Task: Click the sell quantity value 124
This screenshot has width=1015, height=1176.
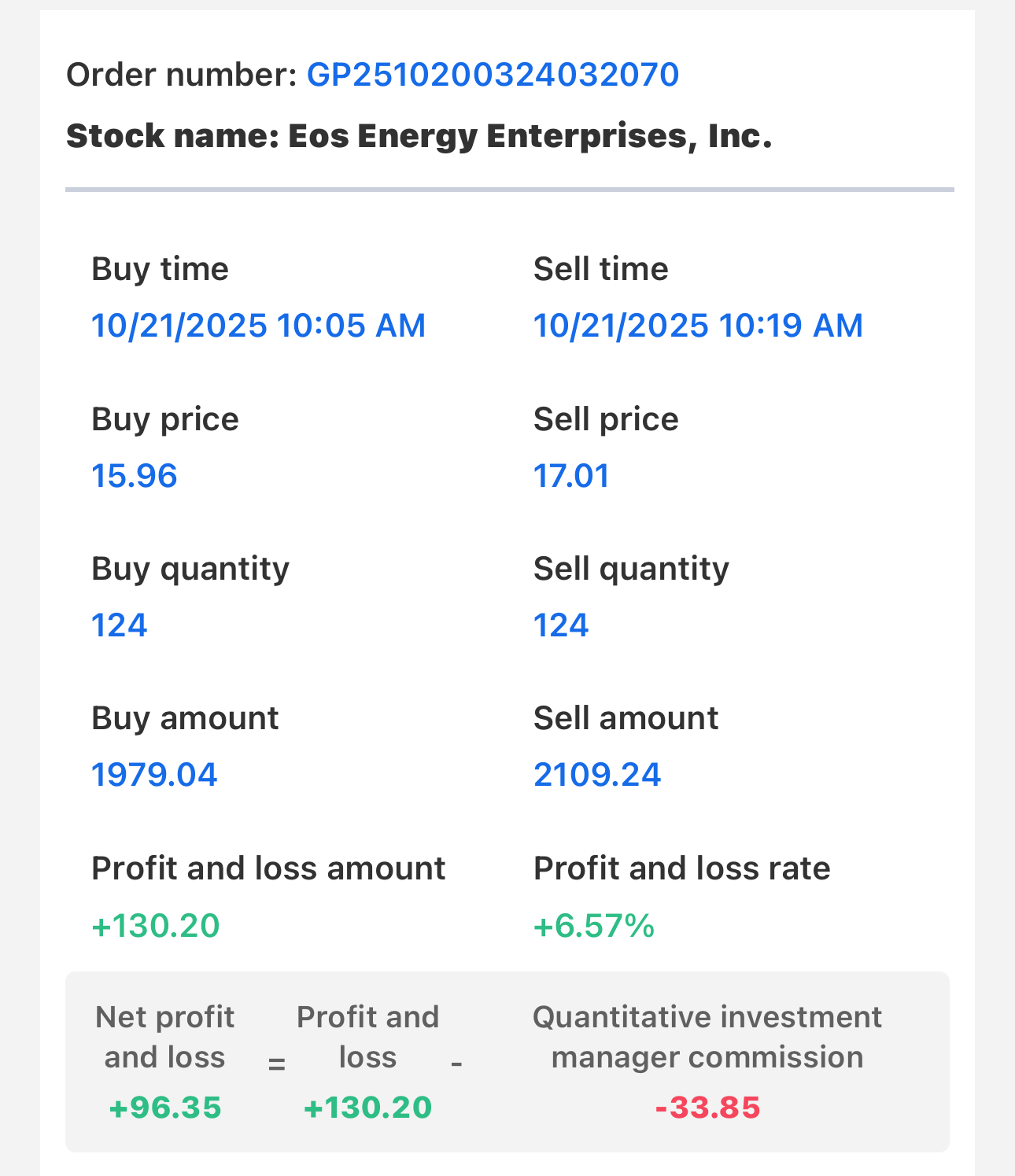Action: click(561, 625)
